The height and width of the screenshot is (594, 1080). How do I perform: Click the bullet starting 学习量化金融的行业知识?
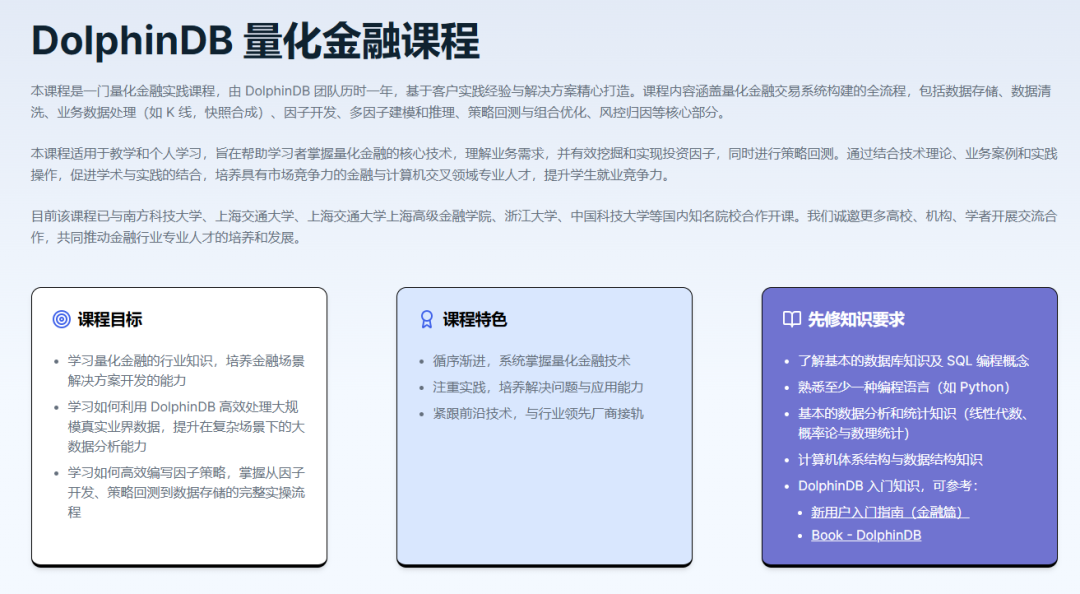click(x=186, y=371)
